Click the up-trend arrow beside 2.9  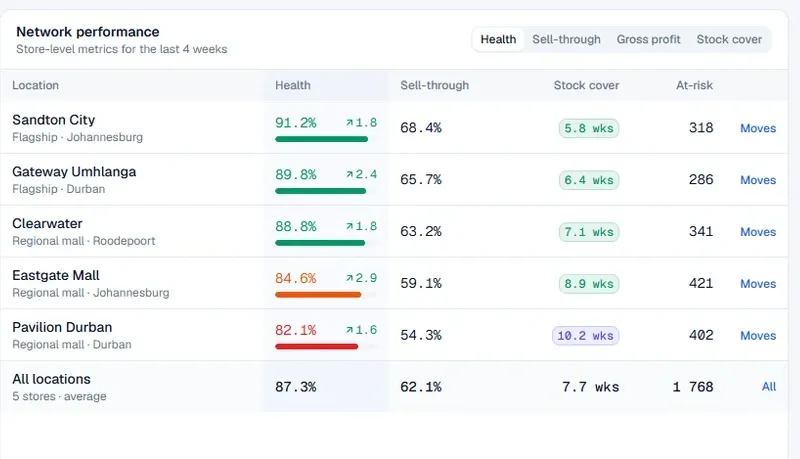point(349,278)
